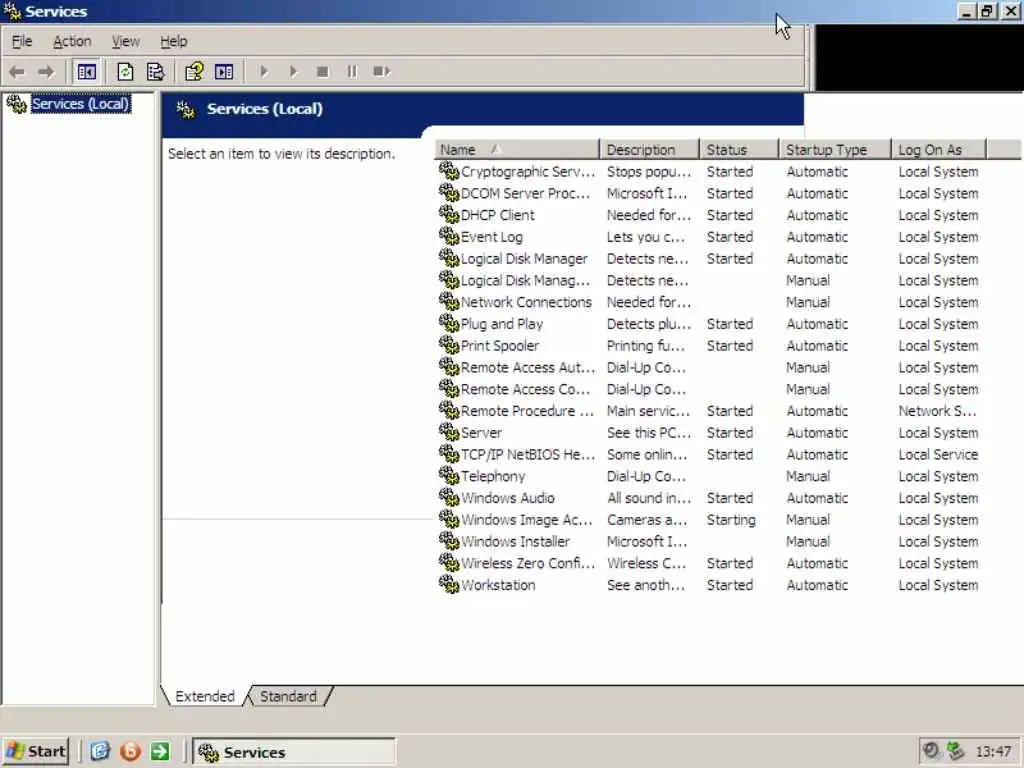
Task: Open the File menu
Action: click(x=22, y=41)
